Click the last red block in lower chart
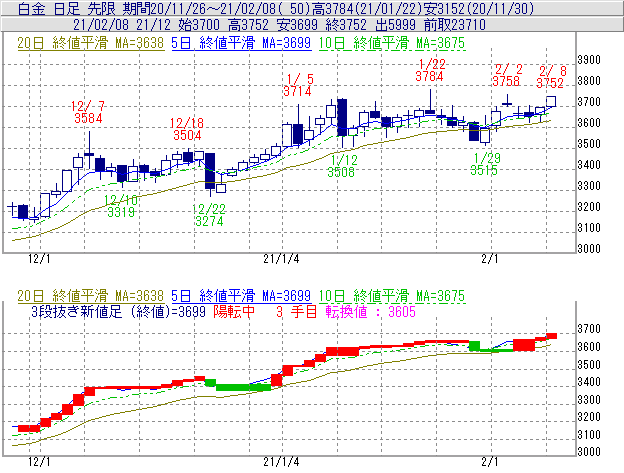Screen dimensions: 624x473 point(551,336)
